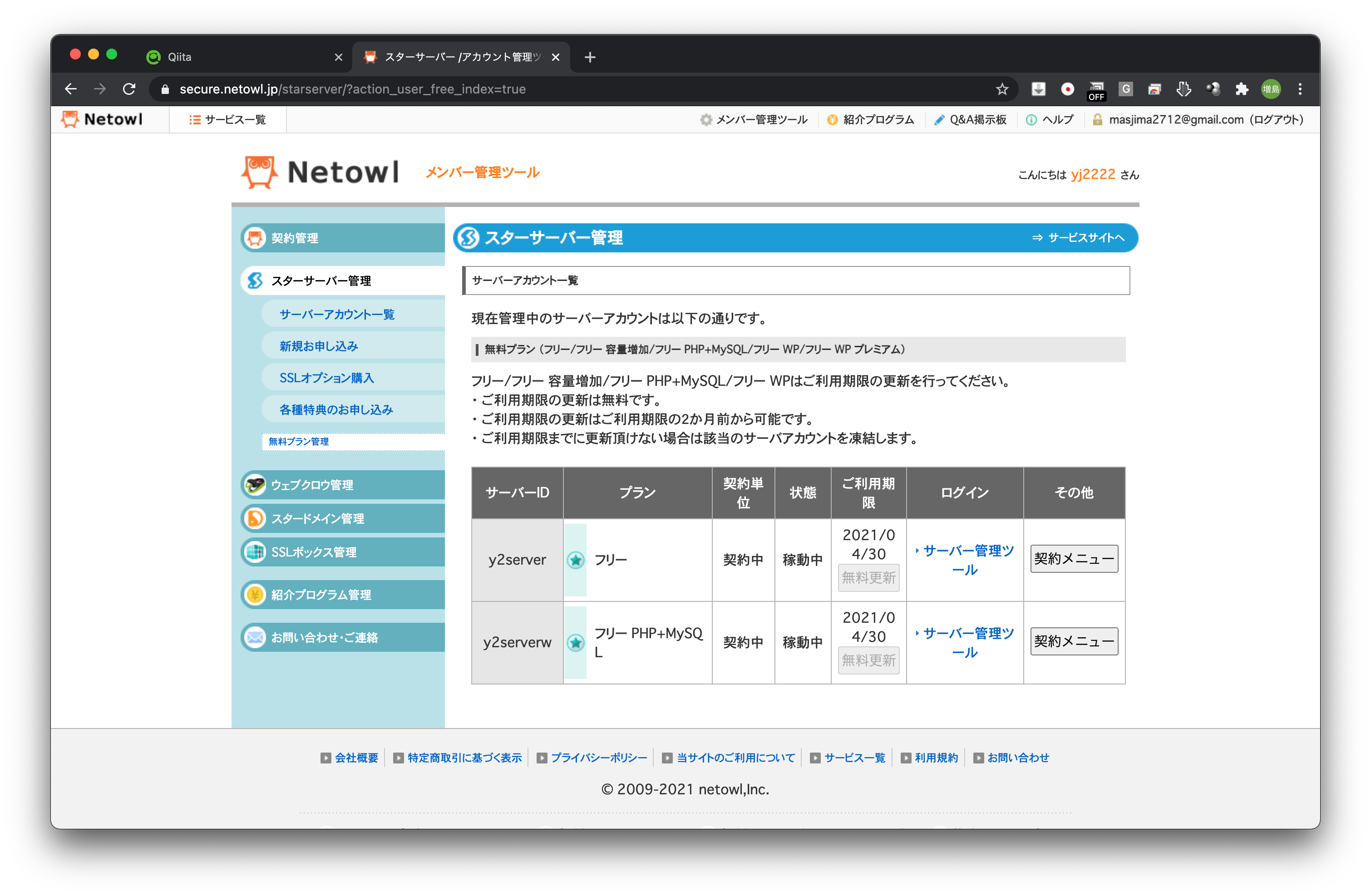Open the プライバシーポリシー footer link
The image size is (1371, 896).
[x=598, y=757]
